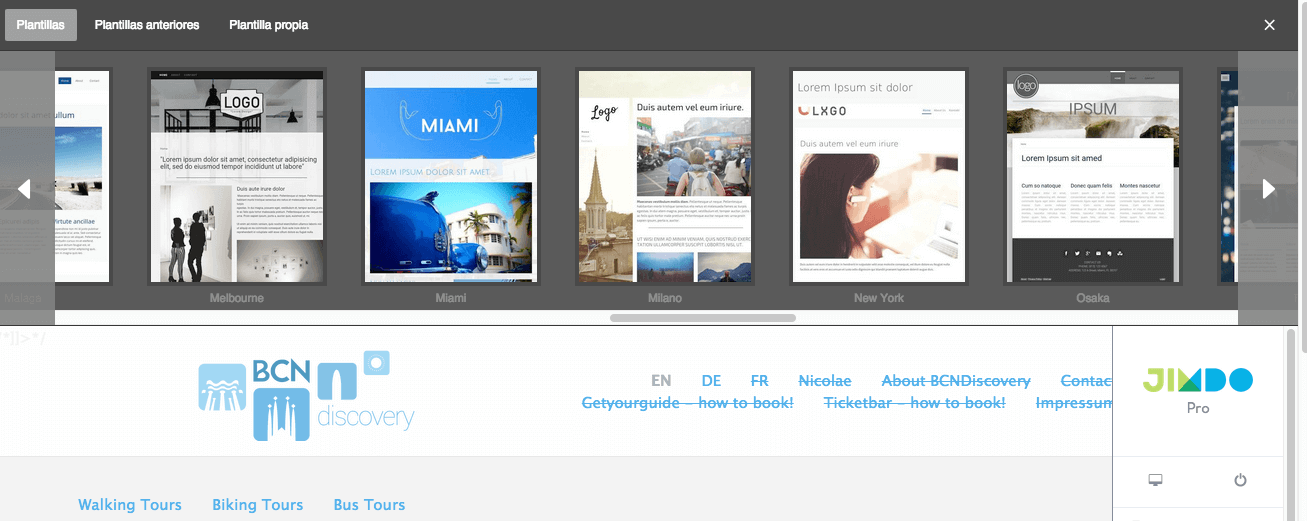Switch site language to FR
The width and height of the screenshot is (1307, 521).
click(760, 381)
